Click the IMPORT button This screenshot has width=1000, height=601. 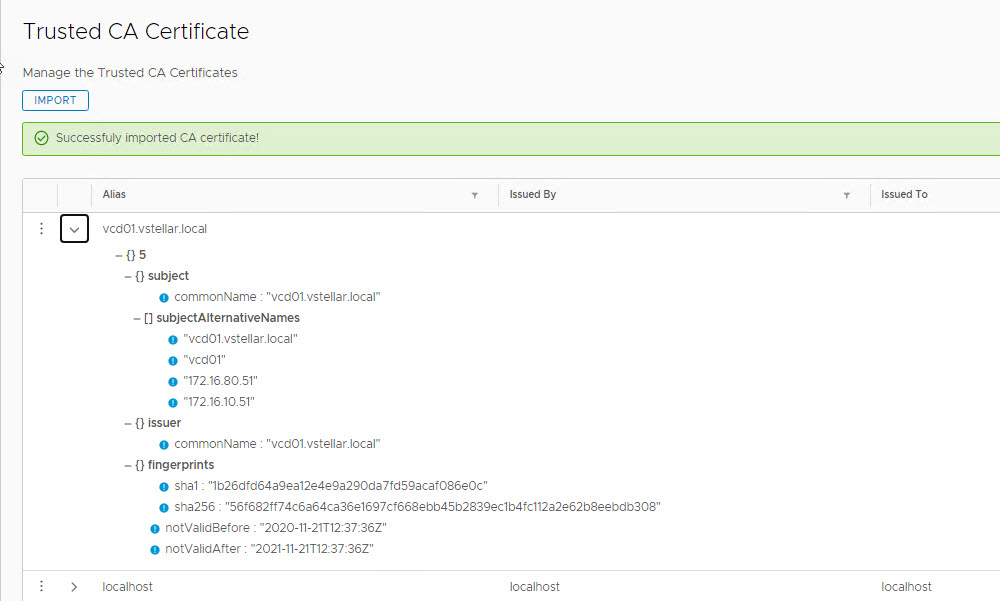click(x=55, y=100)
